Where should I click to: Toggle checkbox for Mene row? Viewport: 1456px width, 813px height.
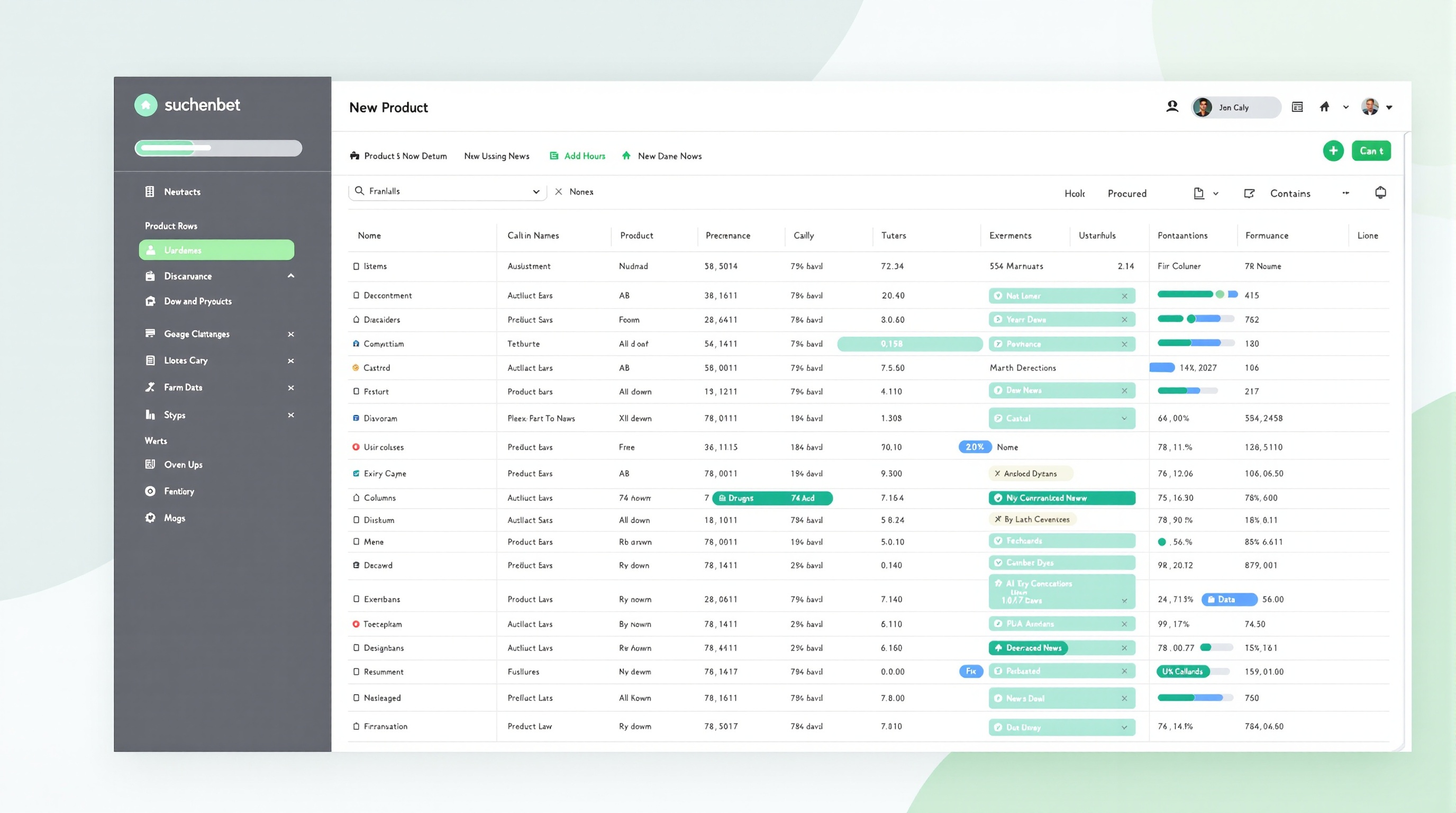[356, 541]
